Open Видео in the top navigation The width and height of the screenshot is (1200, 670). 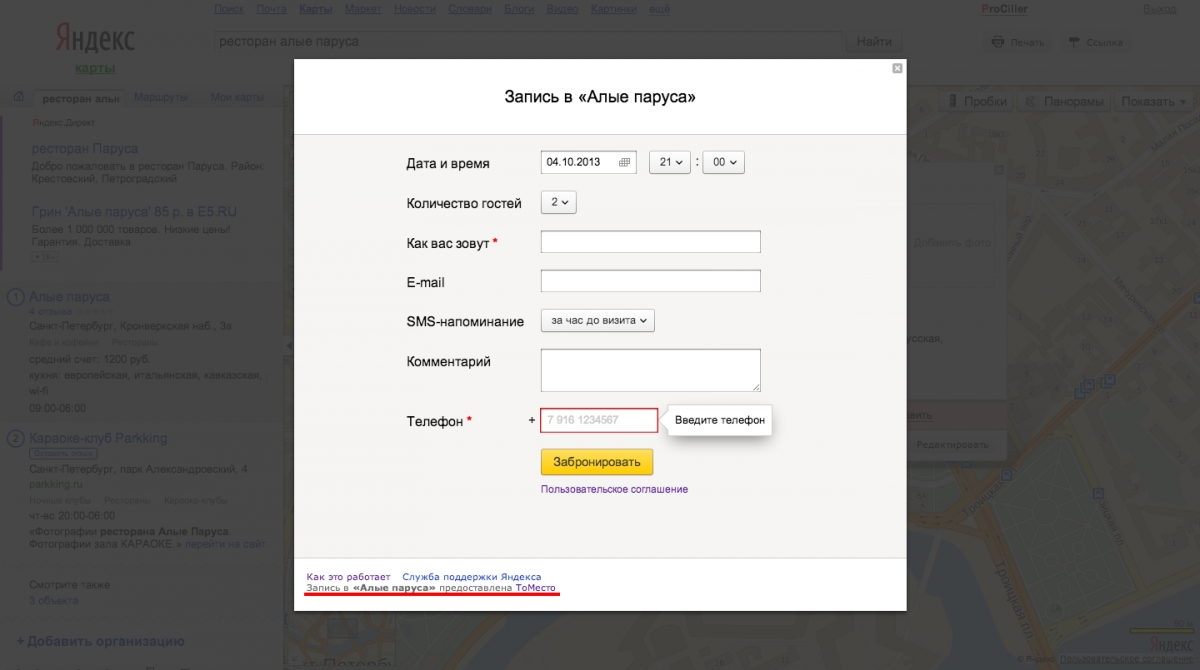click(x=563, y=9)
